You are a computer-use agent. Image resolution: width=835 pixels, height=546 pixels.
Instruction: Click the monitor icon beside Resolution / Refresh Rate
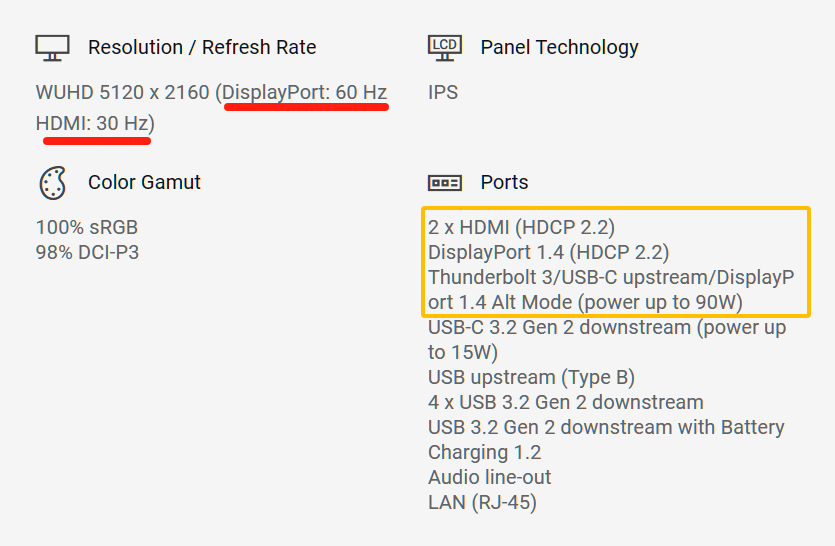point(52,48)
